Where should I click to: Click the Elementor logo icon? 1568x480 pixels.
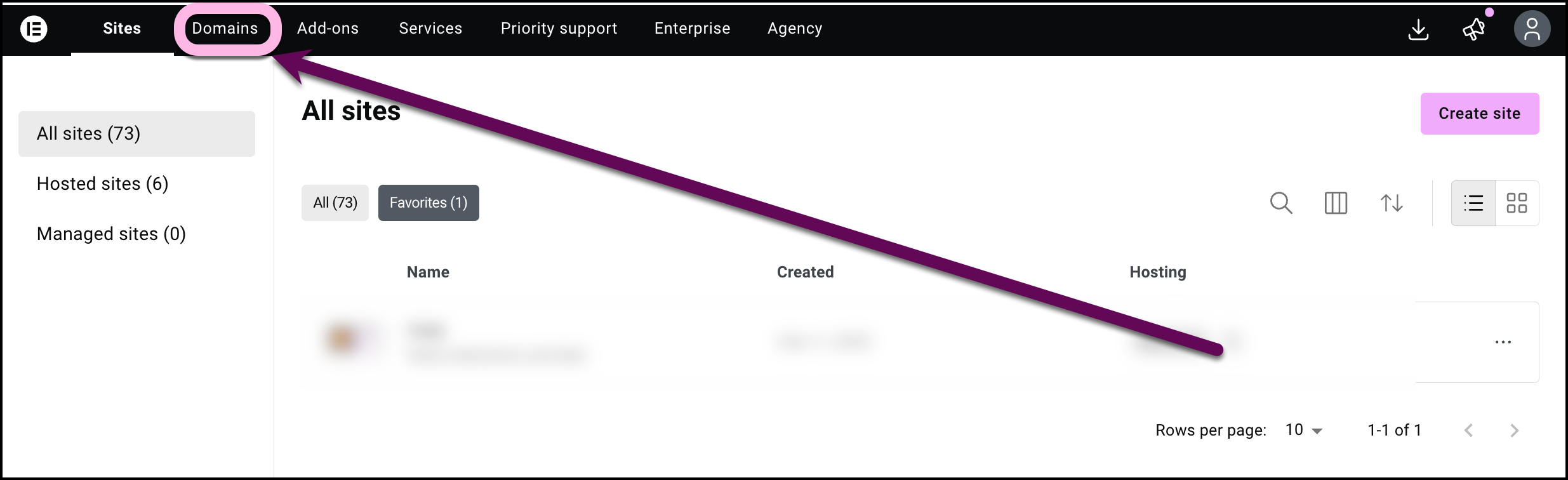(x=33, y=29)
